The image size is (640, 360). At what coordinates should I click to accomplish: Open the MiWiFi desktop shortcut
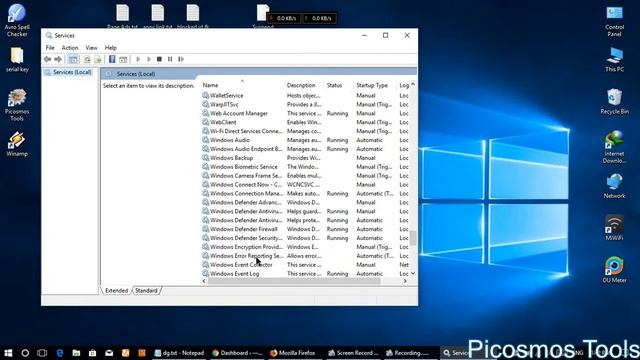coord(614,228)
